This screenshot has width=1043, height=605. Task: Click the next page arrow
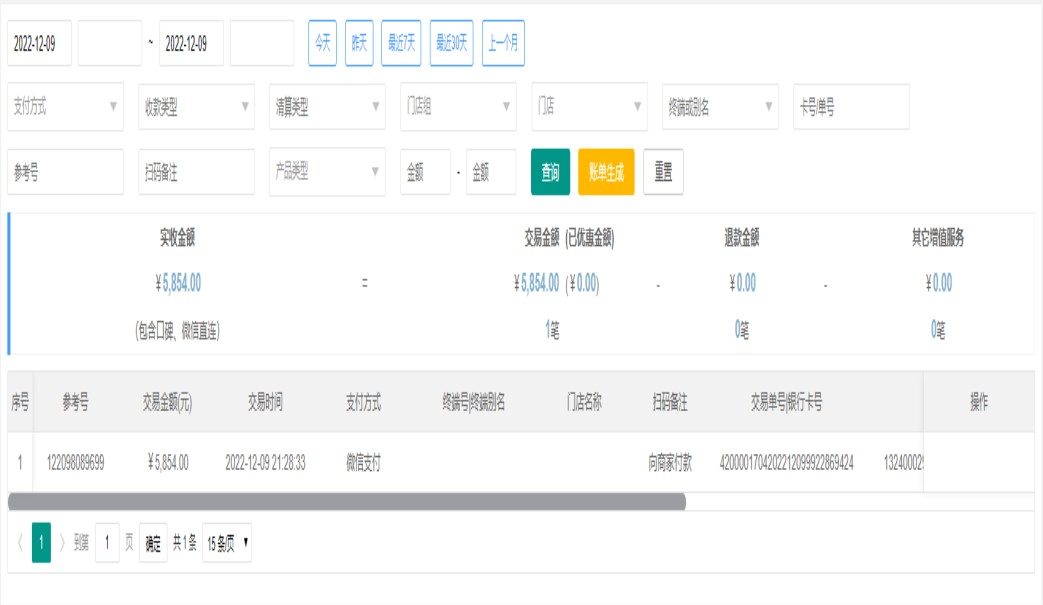62,543
